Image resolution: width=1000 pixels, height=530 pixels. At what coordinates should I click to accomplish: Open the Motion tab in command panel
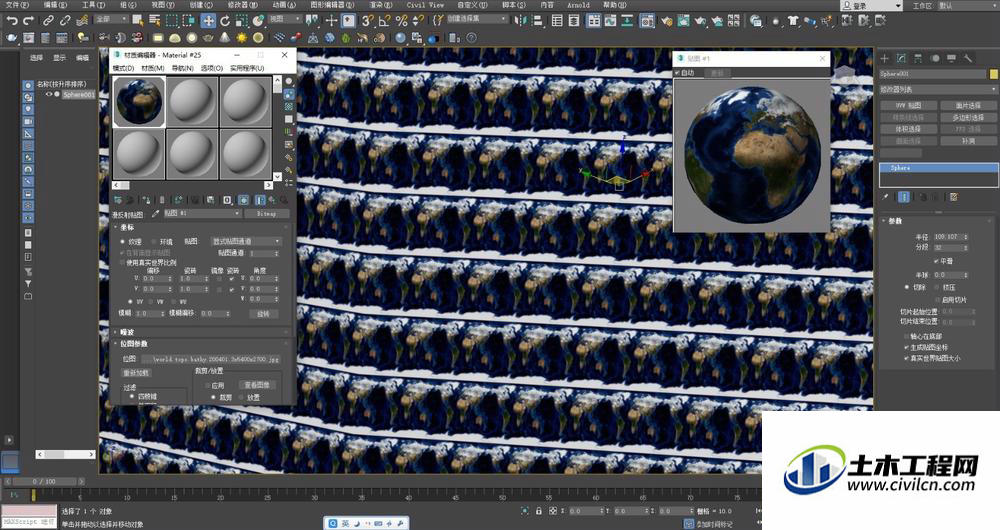(x=934, y=58)
